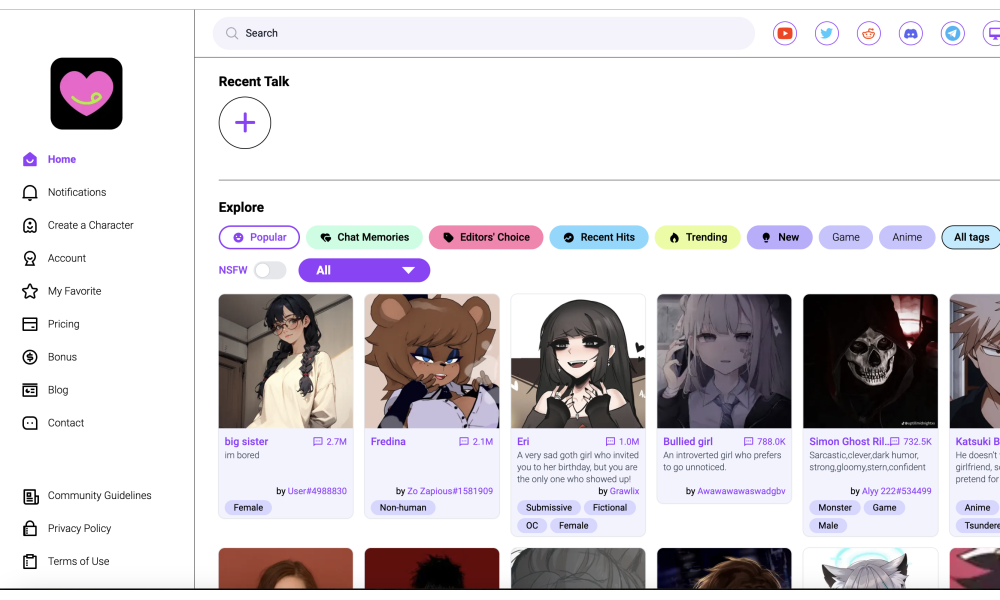This screenshot has height=600, width=1000.
Task: Click Submissive tag on Eri card
Action: pos(549,508)
